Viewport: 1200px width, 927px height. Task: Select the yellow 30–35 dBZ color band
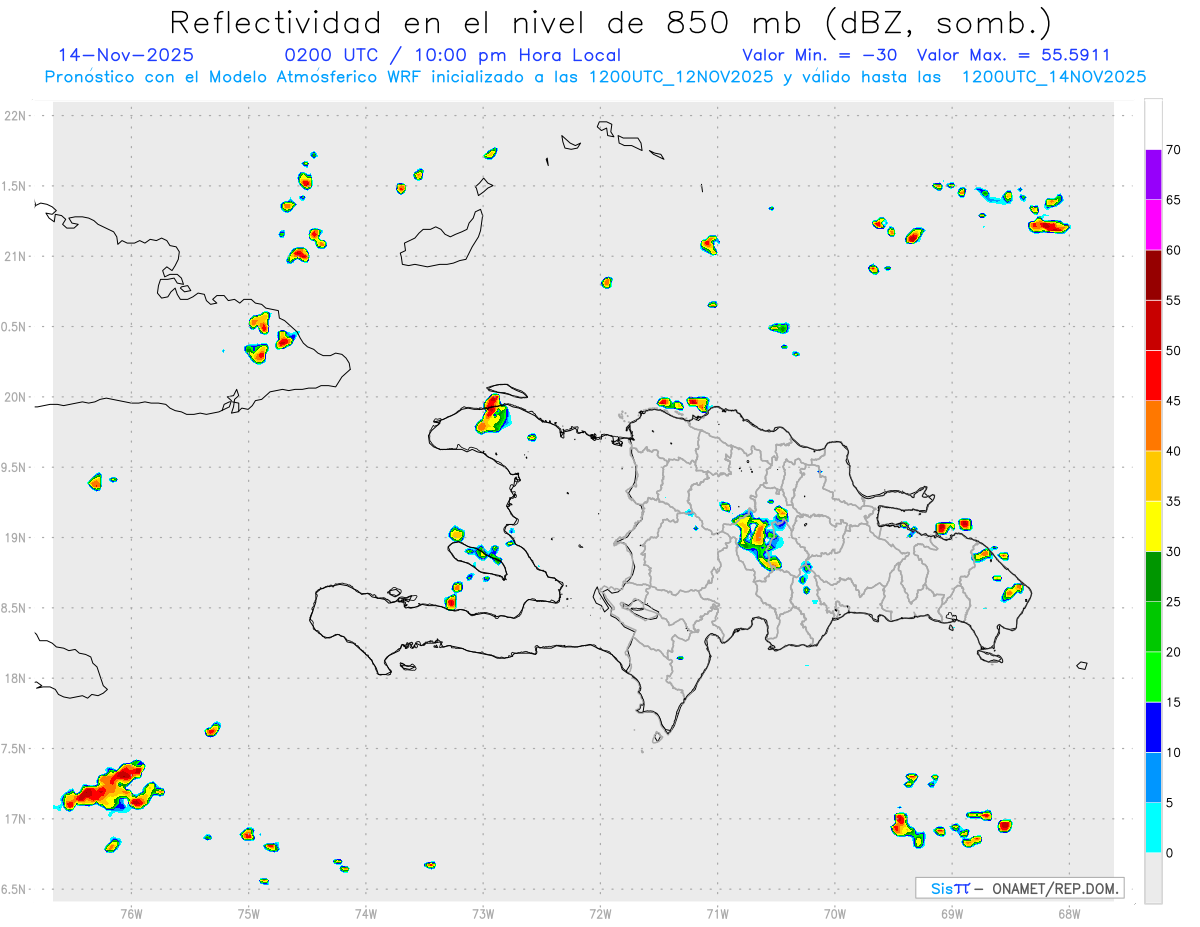[x=1153, y=526]
